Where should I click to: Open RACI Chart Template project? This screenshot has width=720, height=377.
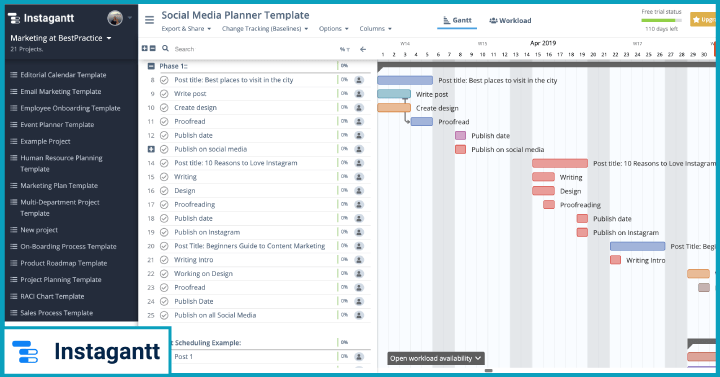52,296
